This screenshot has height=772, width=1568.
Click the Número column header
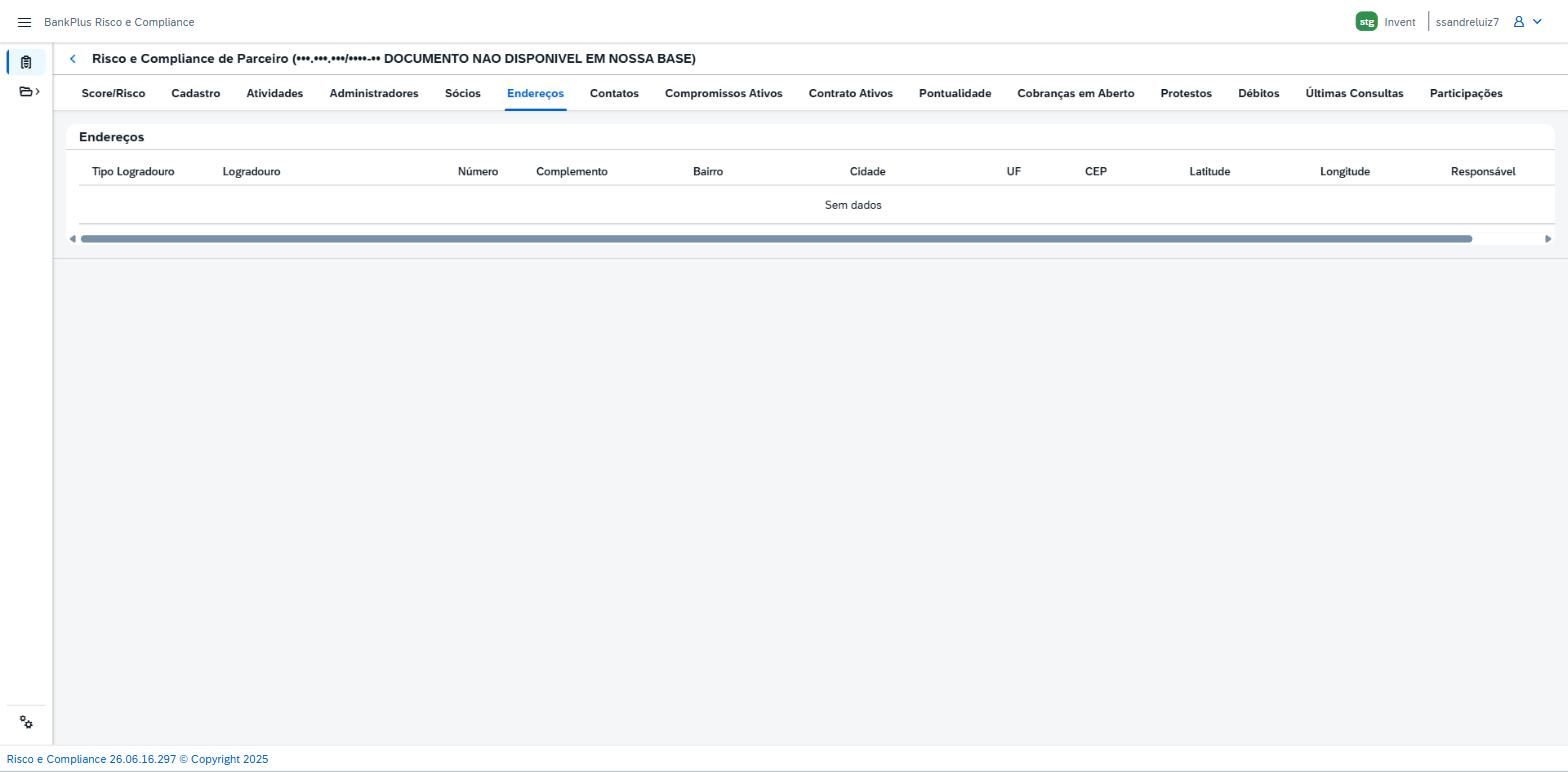tap(478, 172)
